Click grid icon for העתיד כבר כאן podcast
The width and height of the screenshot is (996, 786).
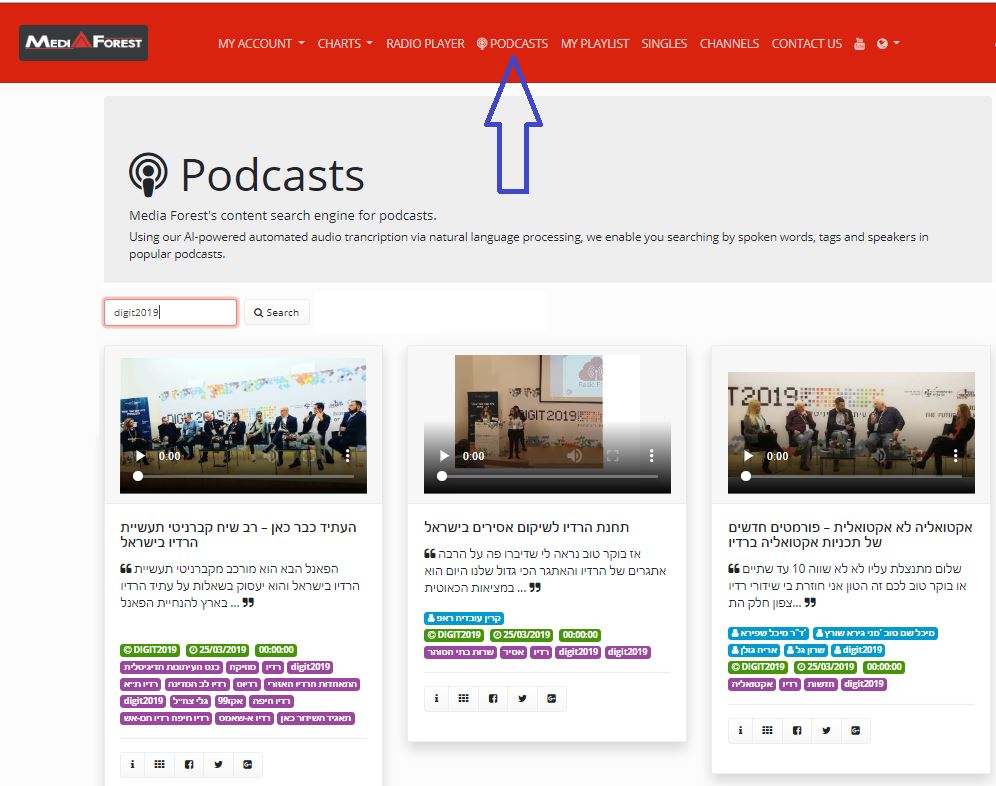pyautogui.click(x=159, y=764)
